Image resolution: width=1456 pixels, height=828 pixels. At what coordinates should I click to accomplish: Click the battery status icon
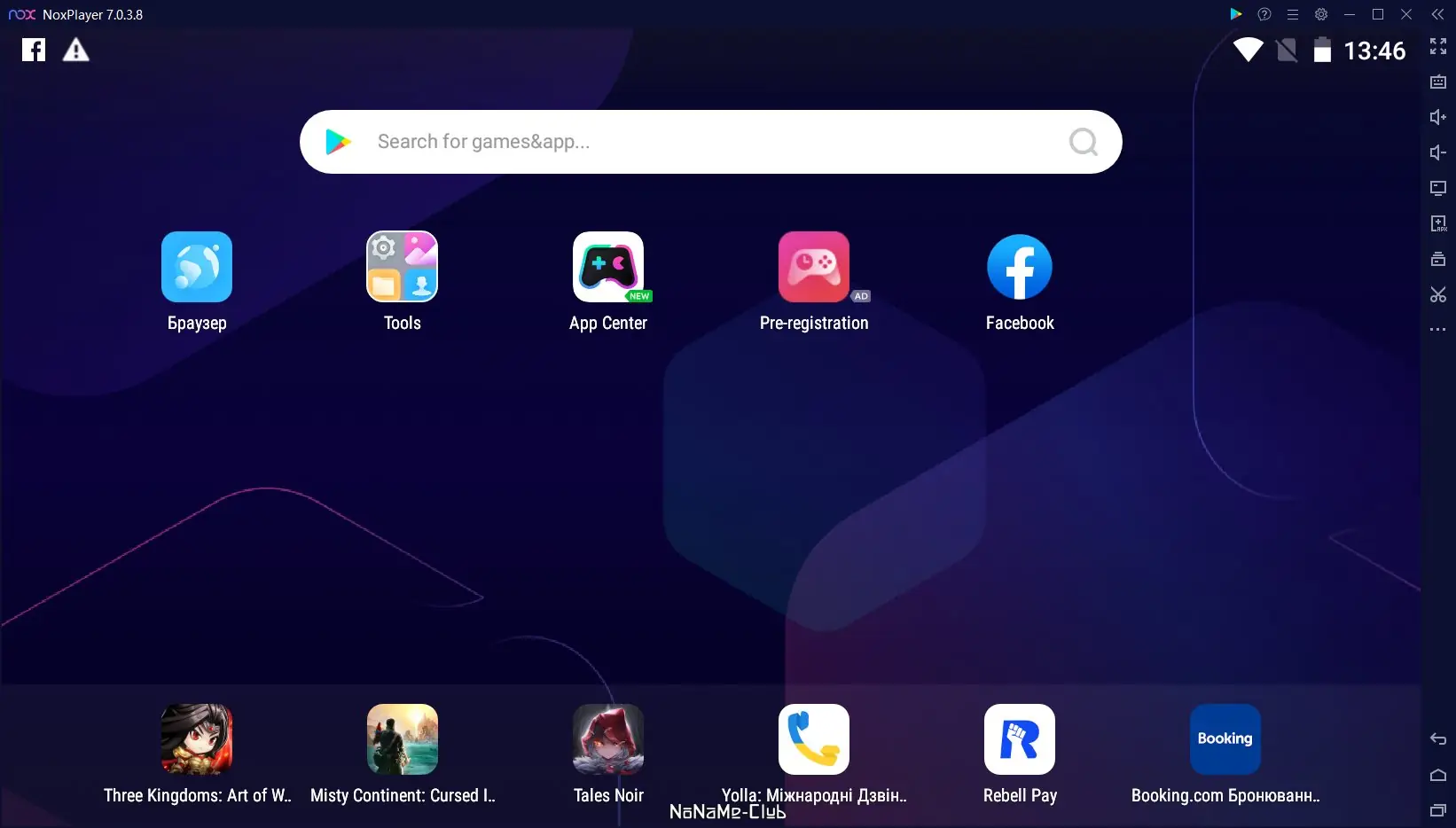pos(1322,50)
